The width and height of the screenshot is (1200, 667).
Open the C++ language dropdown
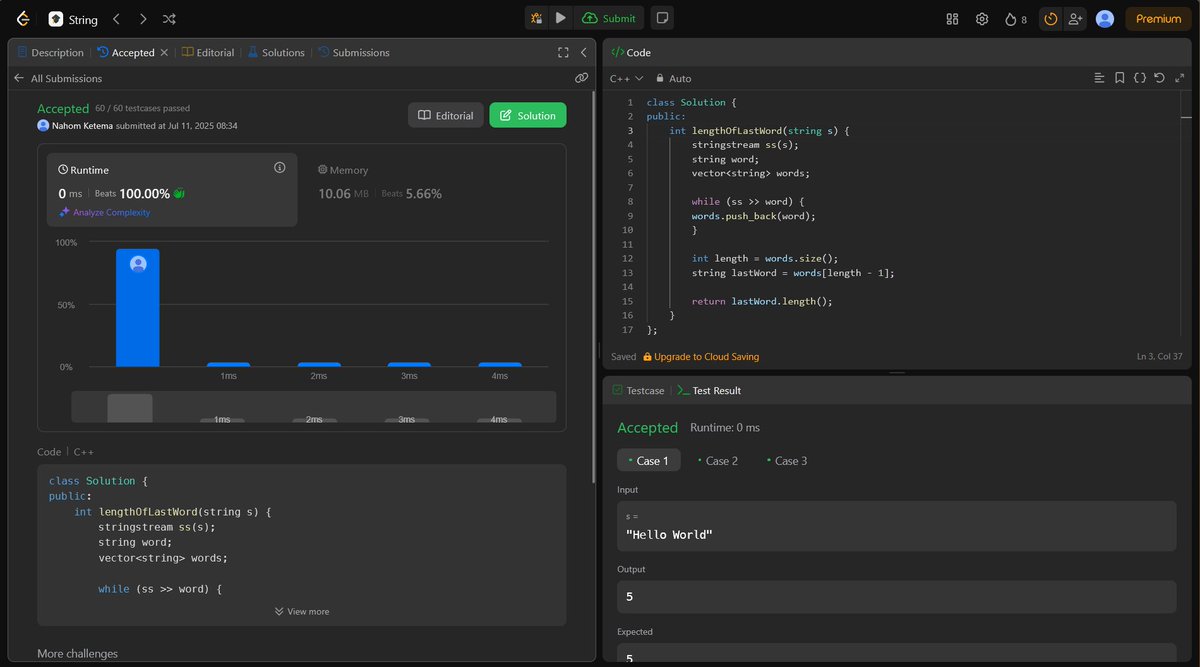[x=627, y=78]
